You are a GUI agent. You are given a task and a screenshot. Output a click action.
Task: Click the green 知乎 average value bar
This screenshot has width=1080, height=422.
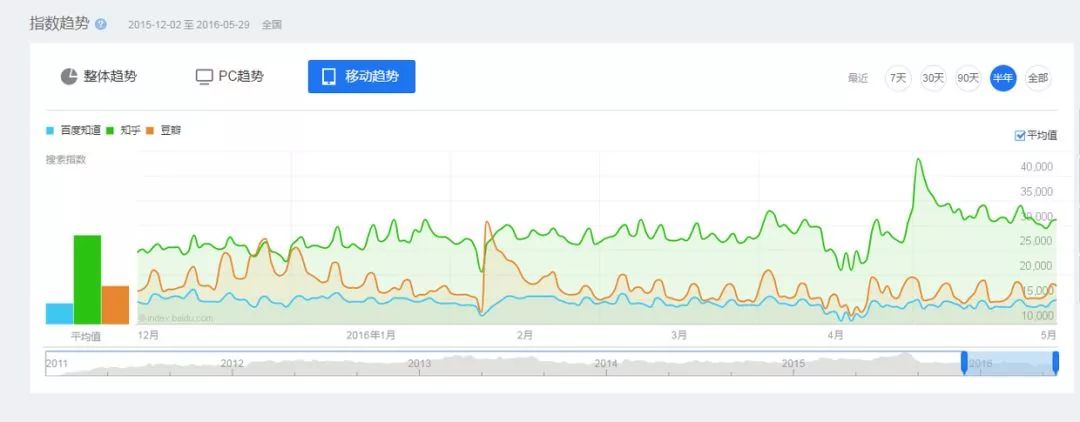coord(87,280)
